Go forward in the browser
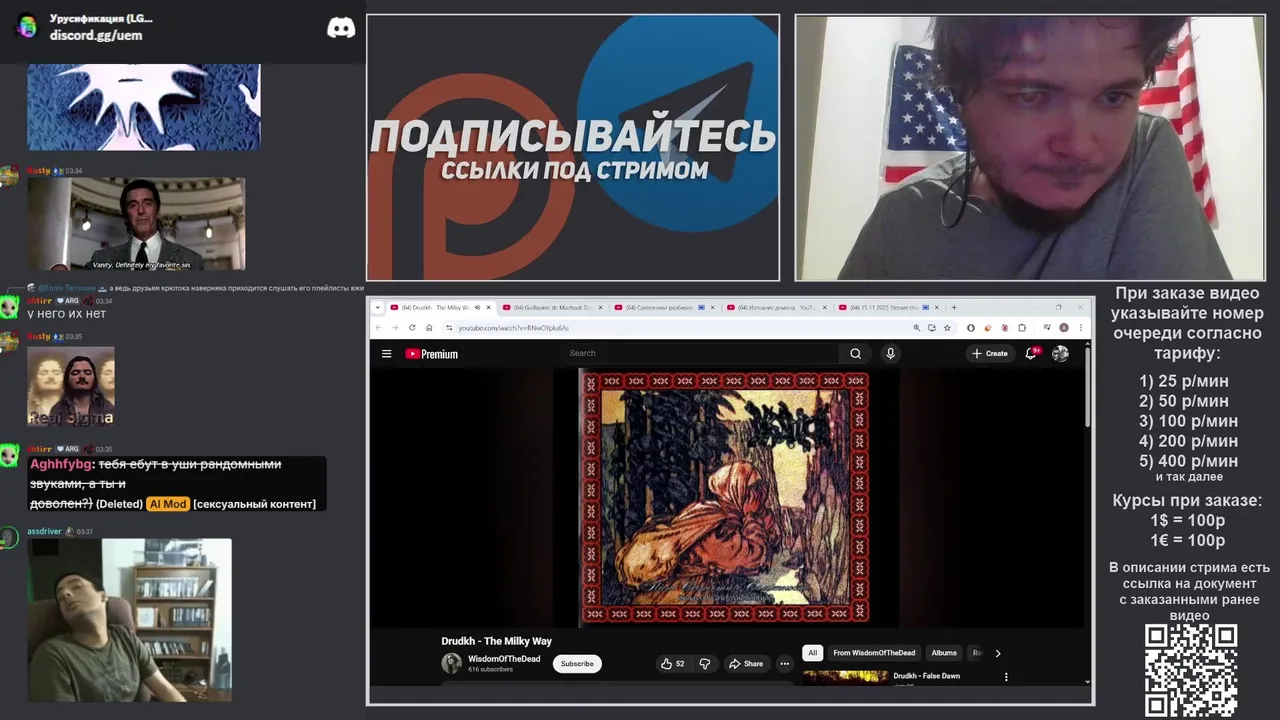The image size is (1280, 720). 394,327
